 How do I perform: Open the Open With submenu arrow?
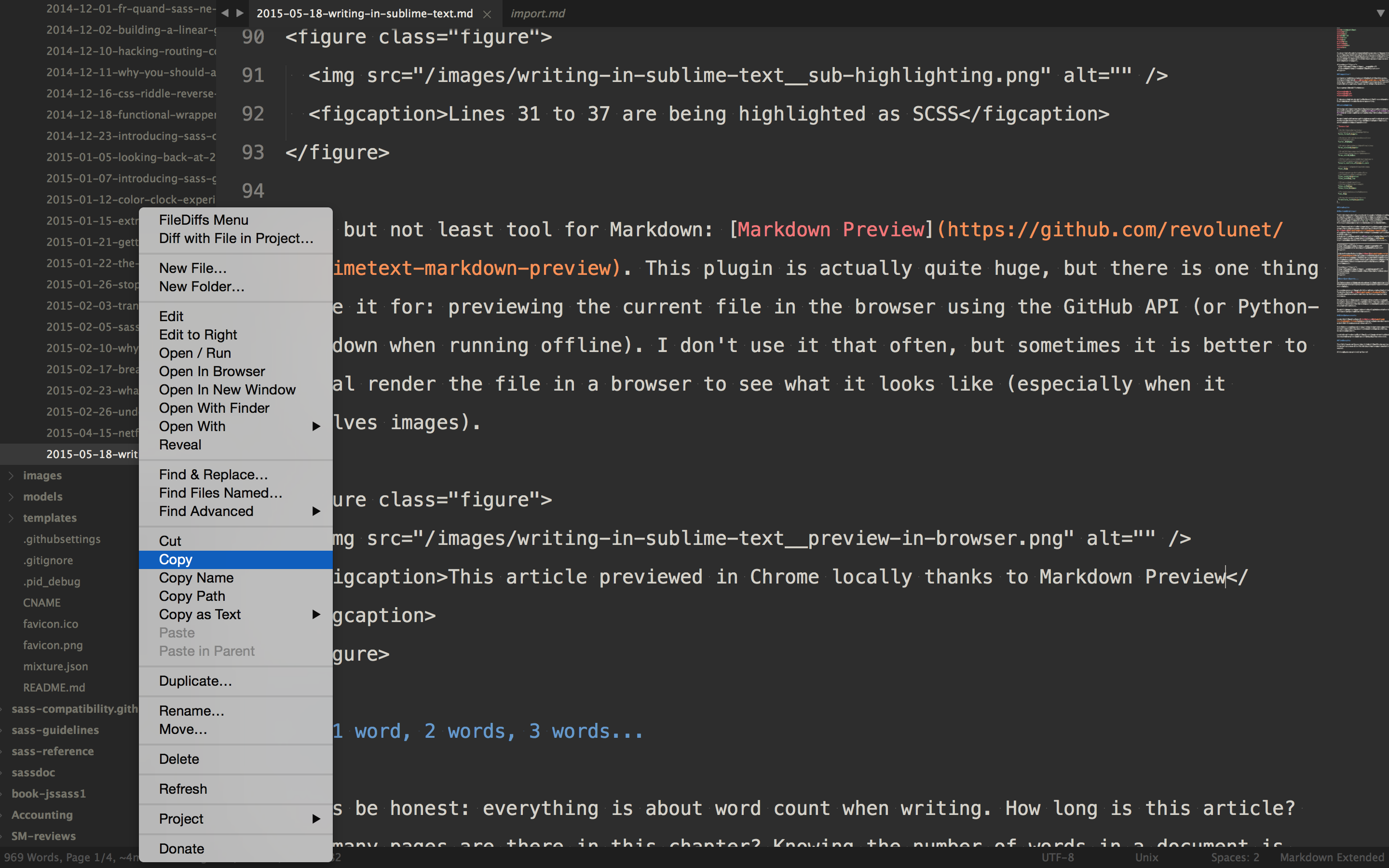click(316, 427)
